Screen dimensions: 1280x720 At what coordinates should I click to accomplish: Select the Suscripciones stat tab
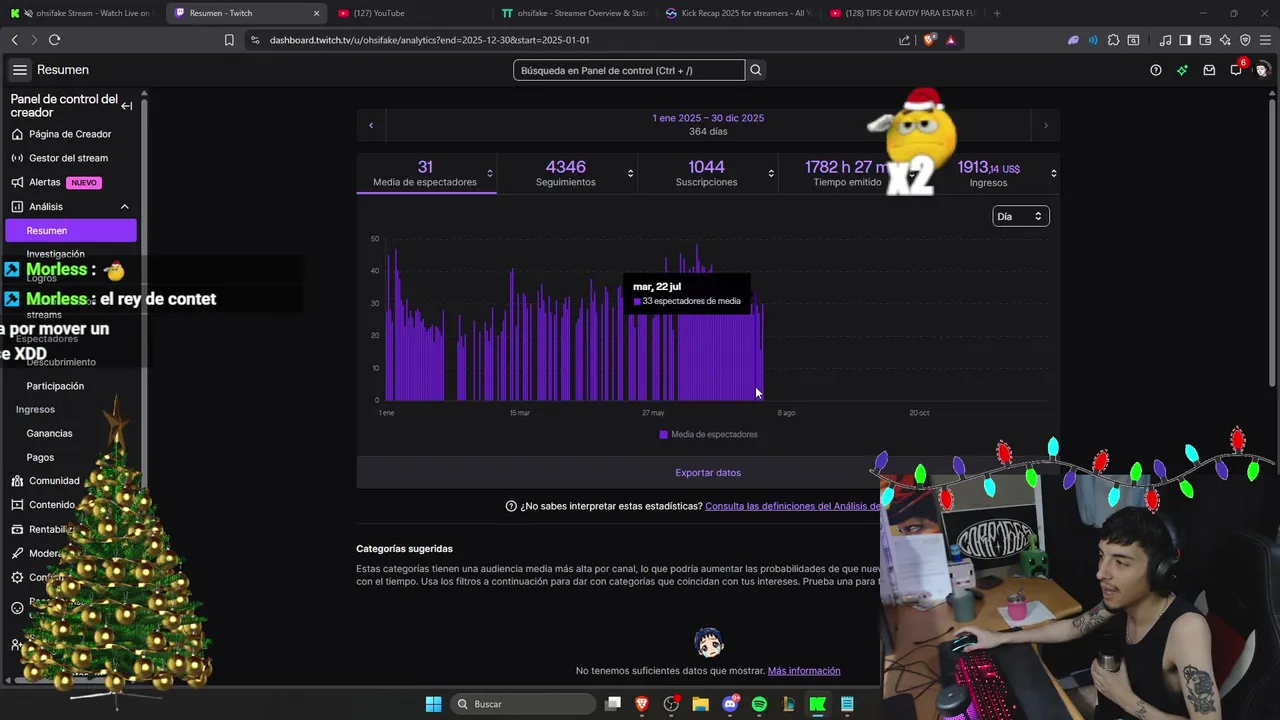pos(707,173)
